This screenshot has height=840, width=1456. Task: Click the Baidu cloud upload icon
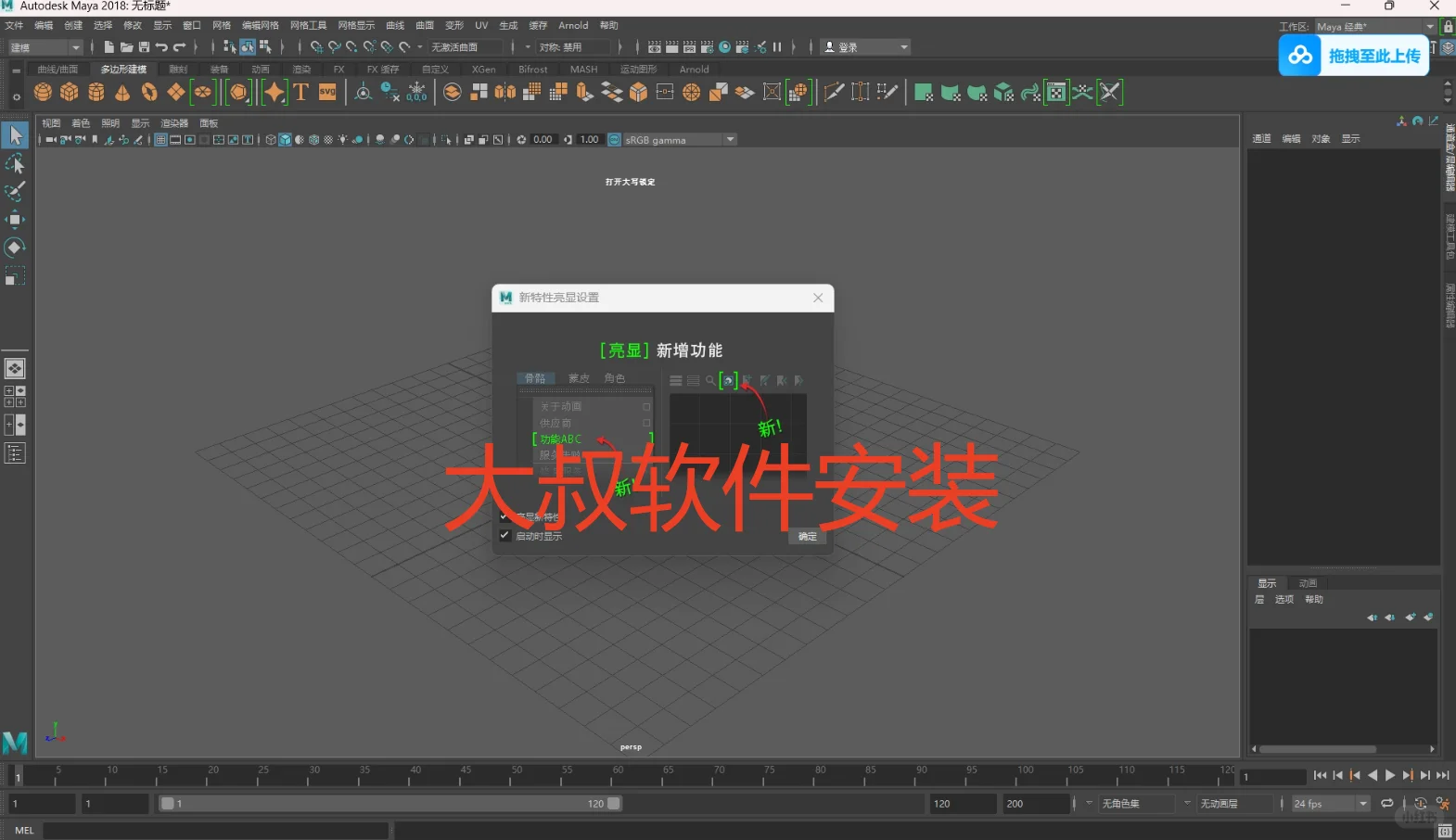[1300, 56]
